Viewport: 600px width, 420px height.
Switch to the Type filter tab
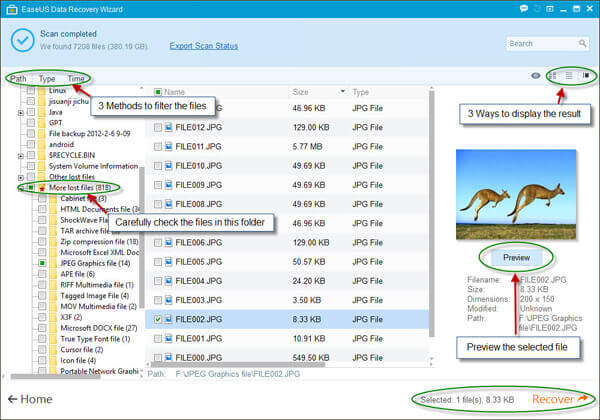[x=47, y=78]
